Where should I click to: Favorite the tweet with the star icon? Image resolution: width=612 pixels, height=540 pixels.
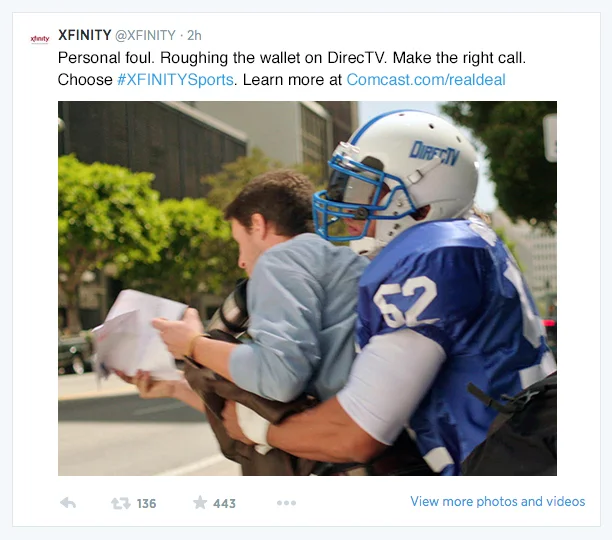[x=200, y=503]
